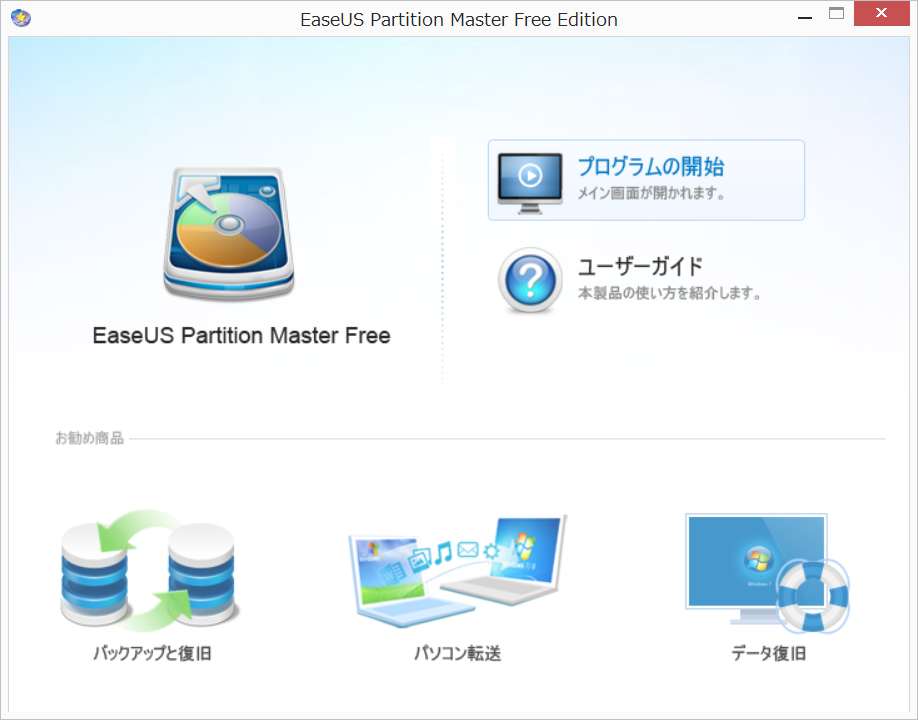
Task: Click the パソコン転送 label
Action: 457,653
